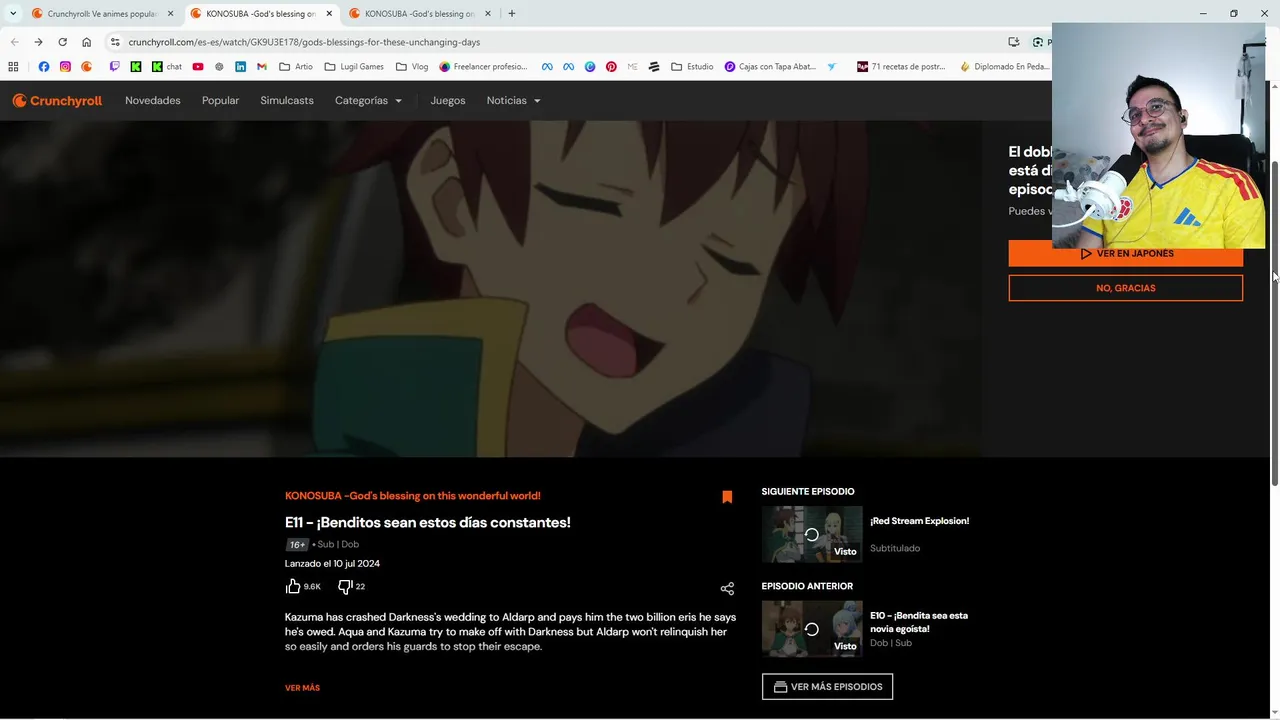Click the address bar URL field
This screenshot has width=1280, height=720.
click(560, 42)
